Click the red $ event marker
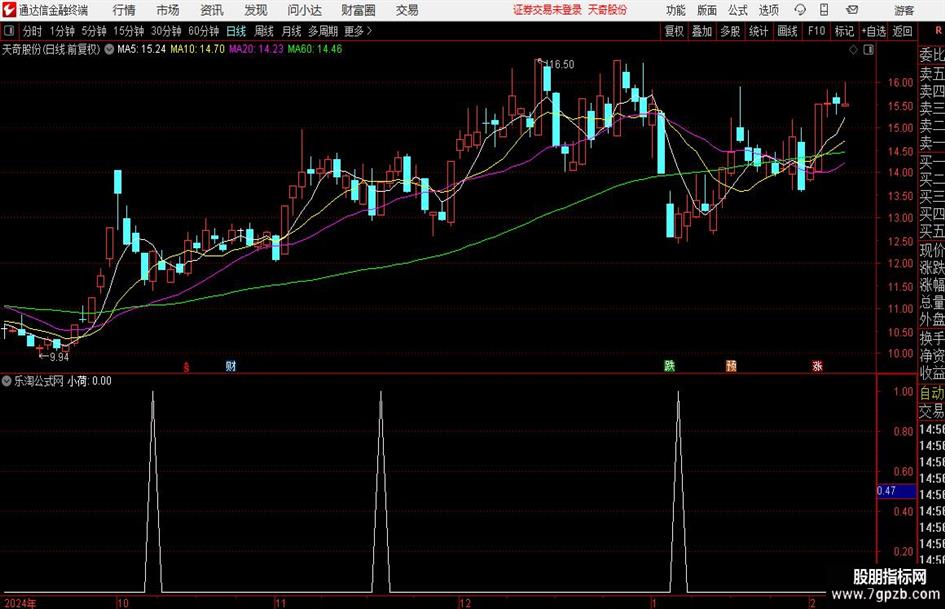 click(x=186, y=367)
